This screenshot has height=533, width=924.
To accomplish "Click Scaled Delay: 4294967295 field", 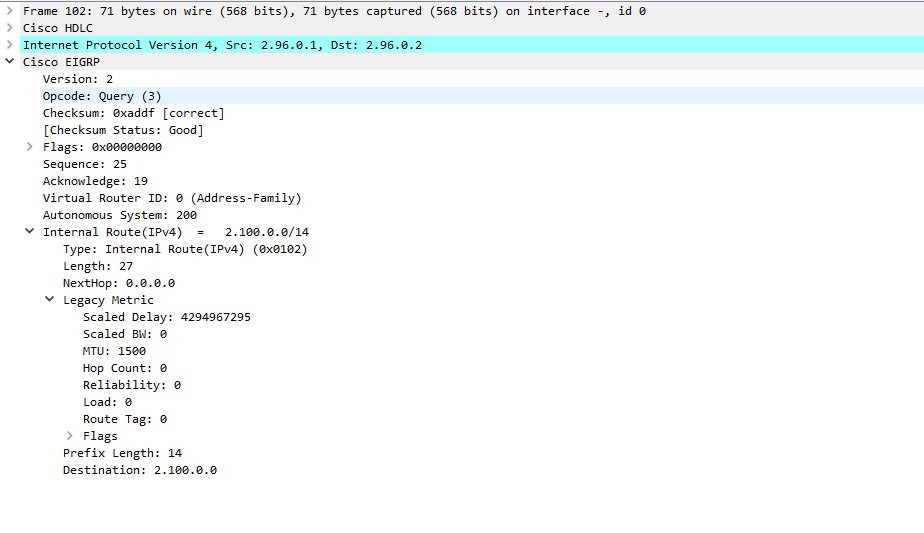I will pyautogui.click(x=167, y=318).
